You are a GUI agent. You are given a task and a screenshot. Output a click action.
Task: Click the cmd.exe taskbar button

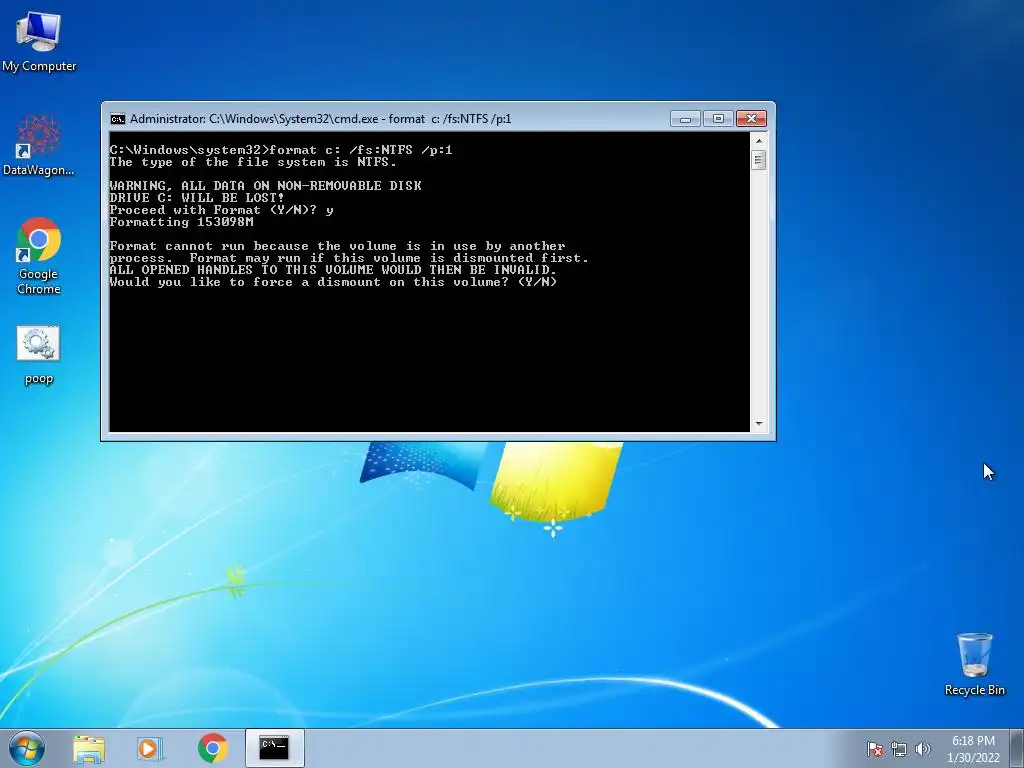click(x=274, y=748)
